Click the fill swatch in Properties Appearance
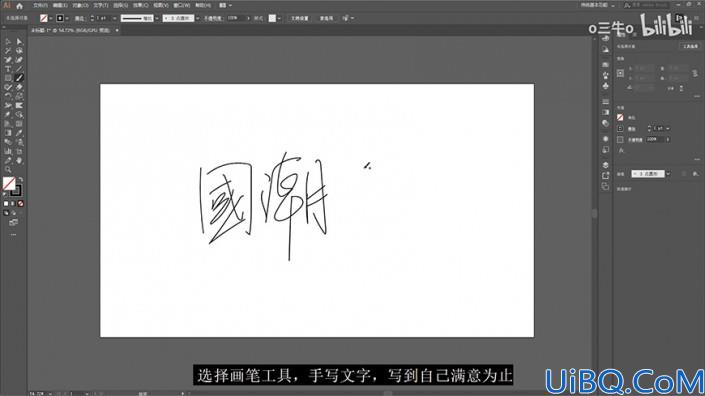This screenshot has height=396, width=705. pos(620,117)
